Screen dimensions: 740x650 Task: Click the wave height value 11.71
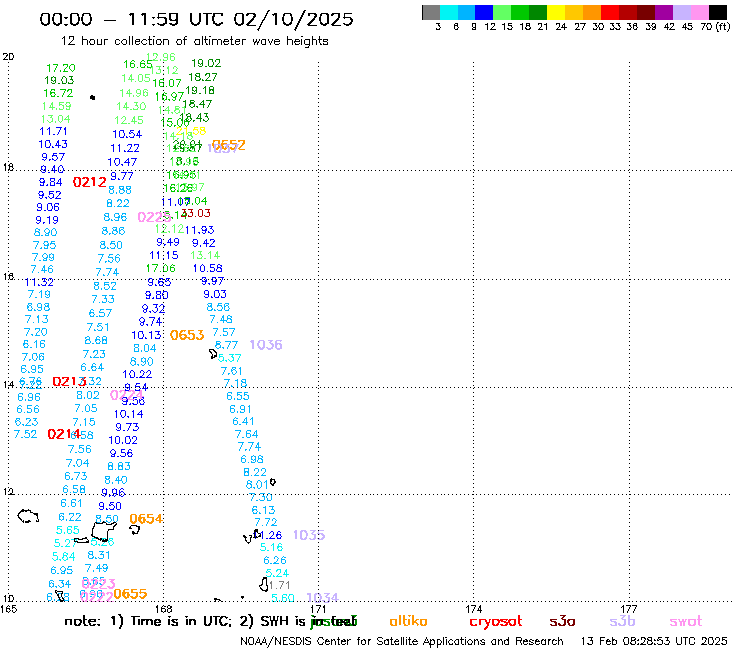[53, 131]
